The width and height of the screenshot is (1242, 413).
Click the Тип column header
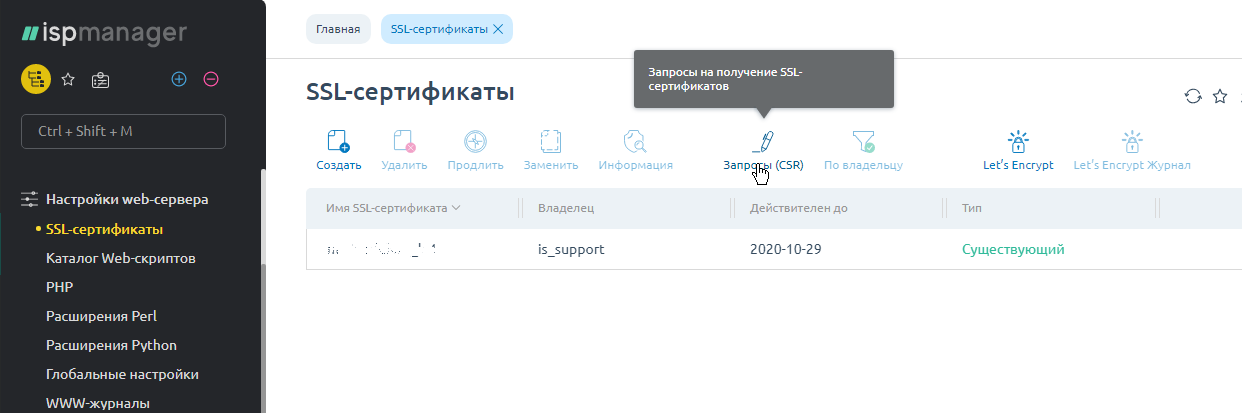pyautogui.click(x=972, y=208)
